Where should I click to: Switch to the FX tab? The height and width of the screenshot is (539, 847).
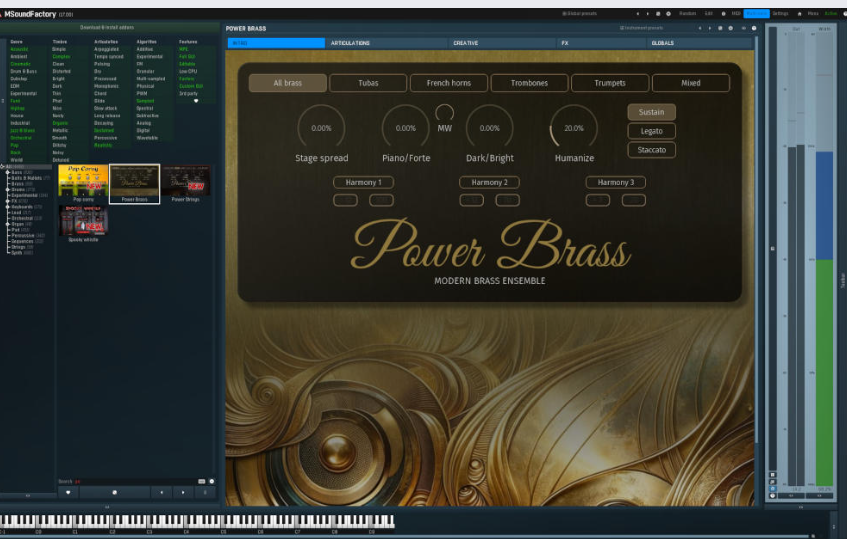click(601, 43)
